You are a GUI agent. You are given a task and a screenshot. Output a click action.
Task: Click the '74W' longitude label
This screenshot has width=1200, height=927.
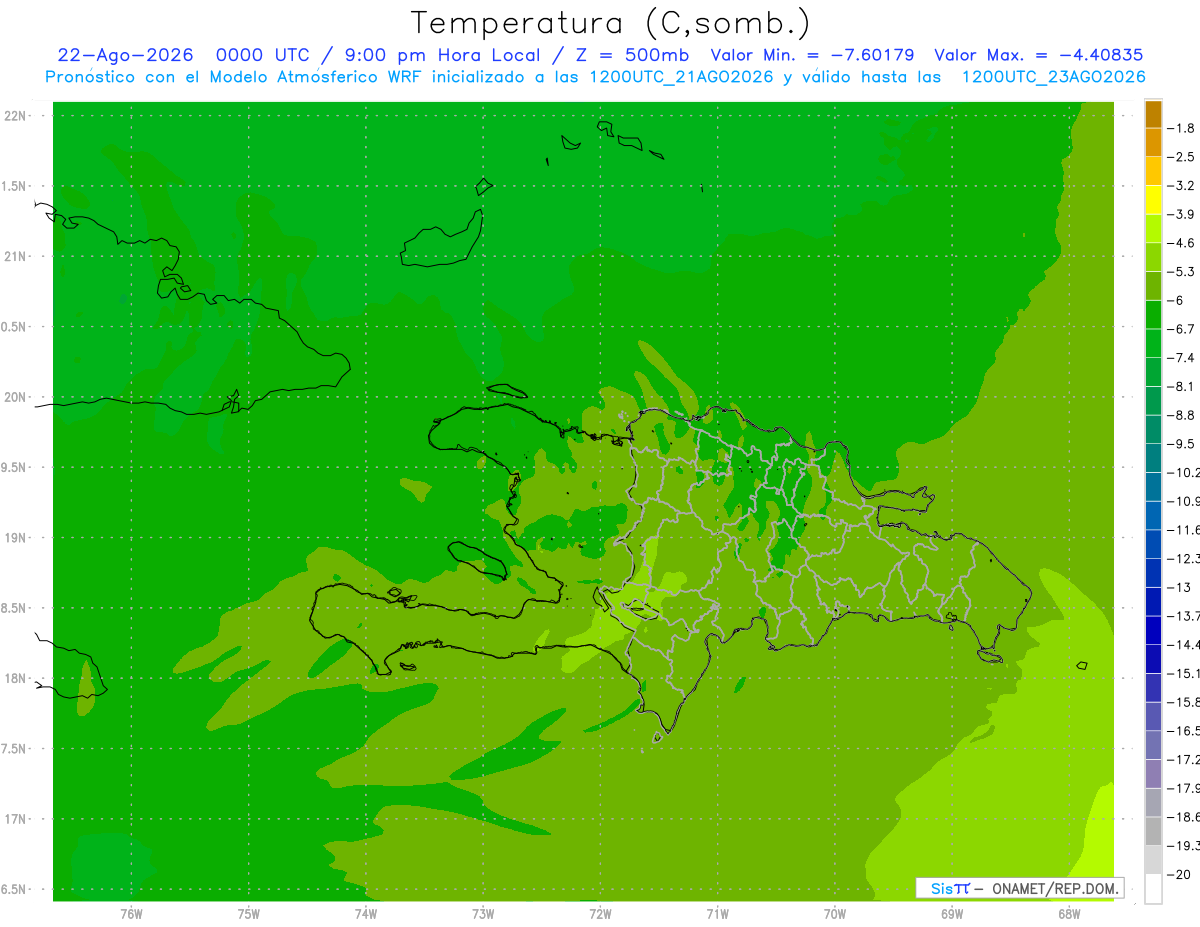pos(365,914)
